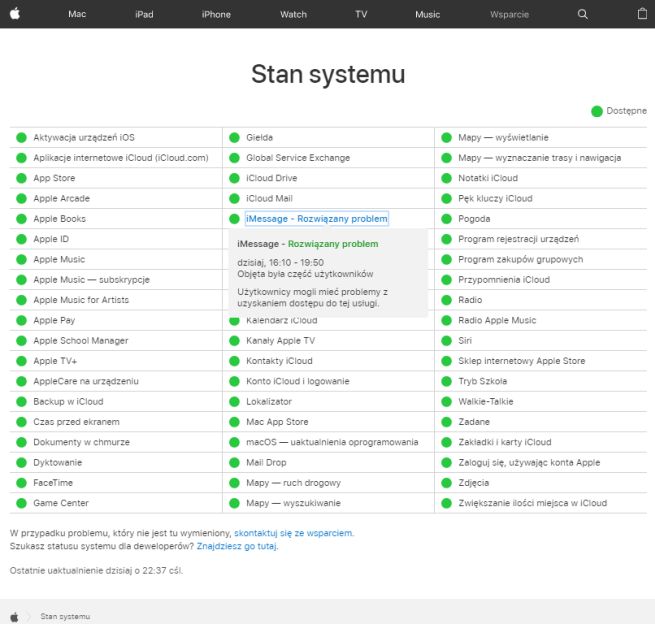The height and width of the screenshot is (624, 655).
Task: Click the Mapy — ruch drogowy entry
Action: (293, 483)
